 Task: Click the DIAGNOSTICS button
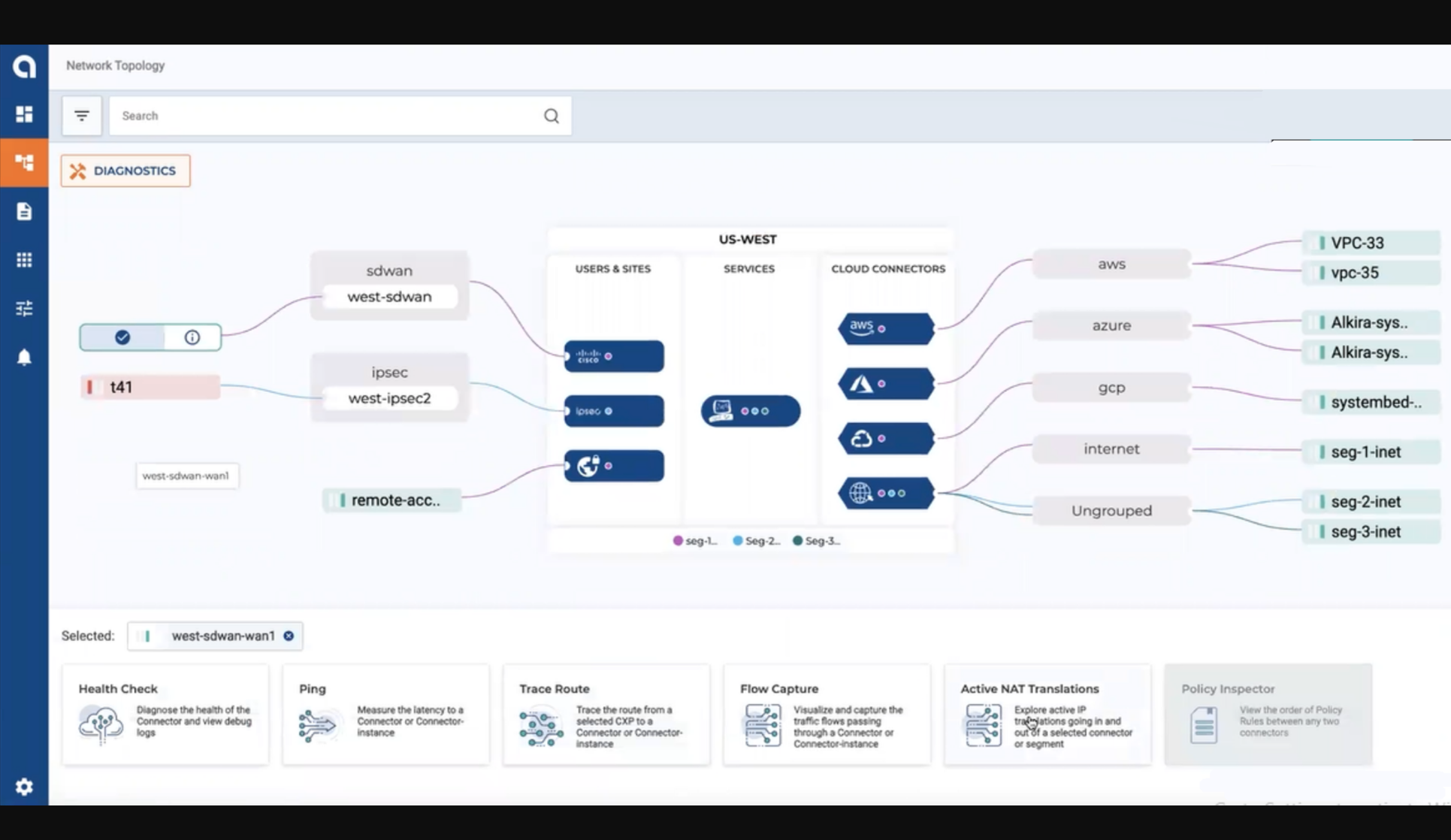(x=125, y=171)
